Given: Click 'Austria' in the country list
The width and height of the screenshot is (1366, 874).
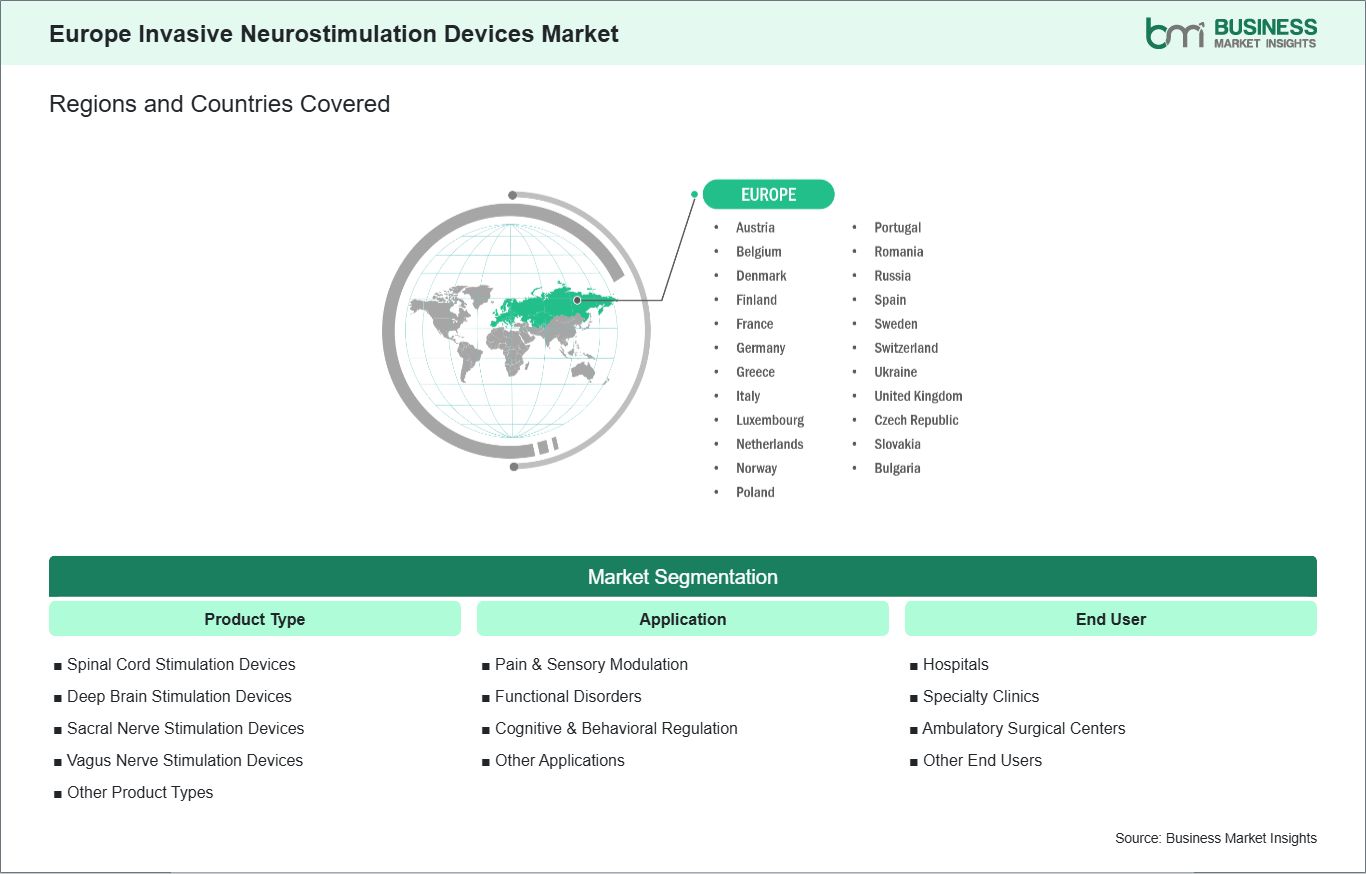Looking at the screenshot, I should pos(755,228).
